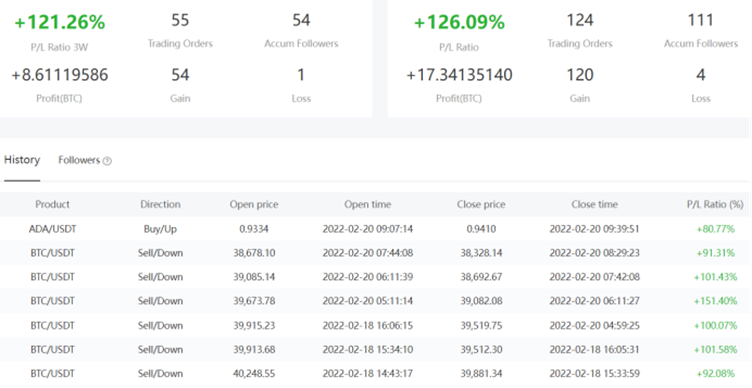Click the P/L Ratio 3W label
Screen dimensions: 752x388
[59, 47]
